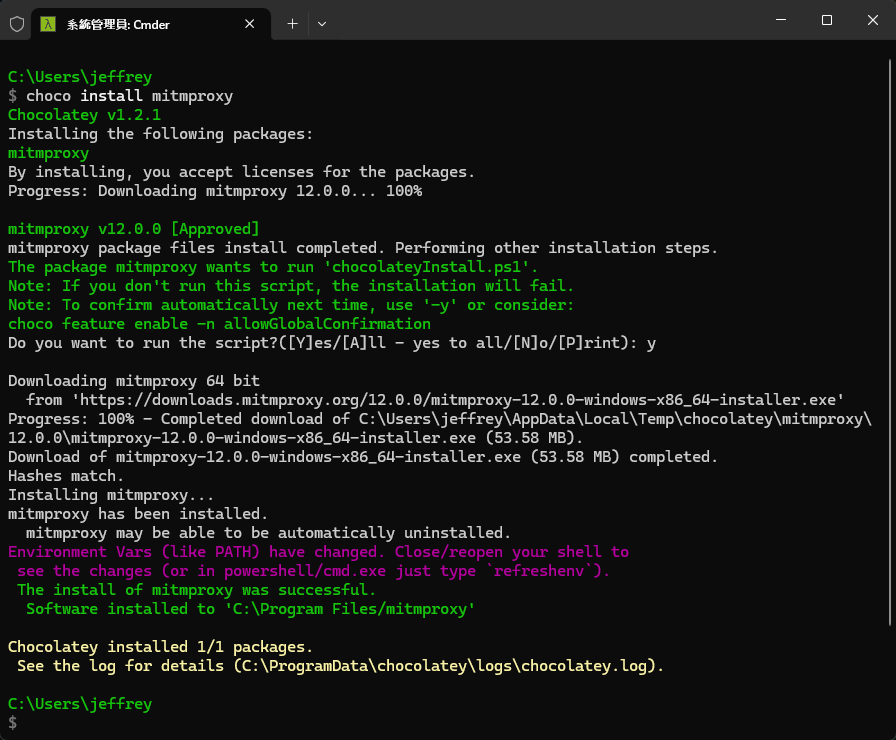Click the green lambda Cmder tab icon

point(48,24)
